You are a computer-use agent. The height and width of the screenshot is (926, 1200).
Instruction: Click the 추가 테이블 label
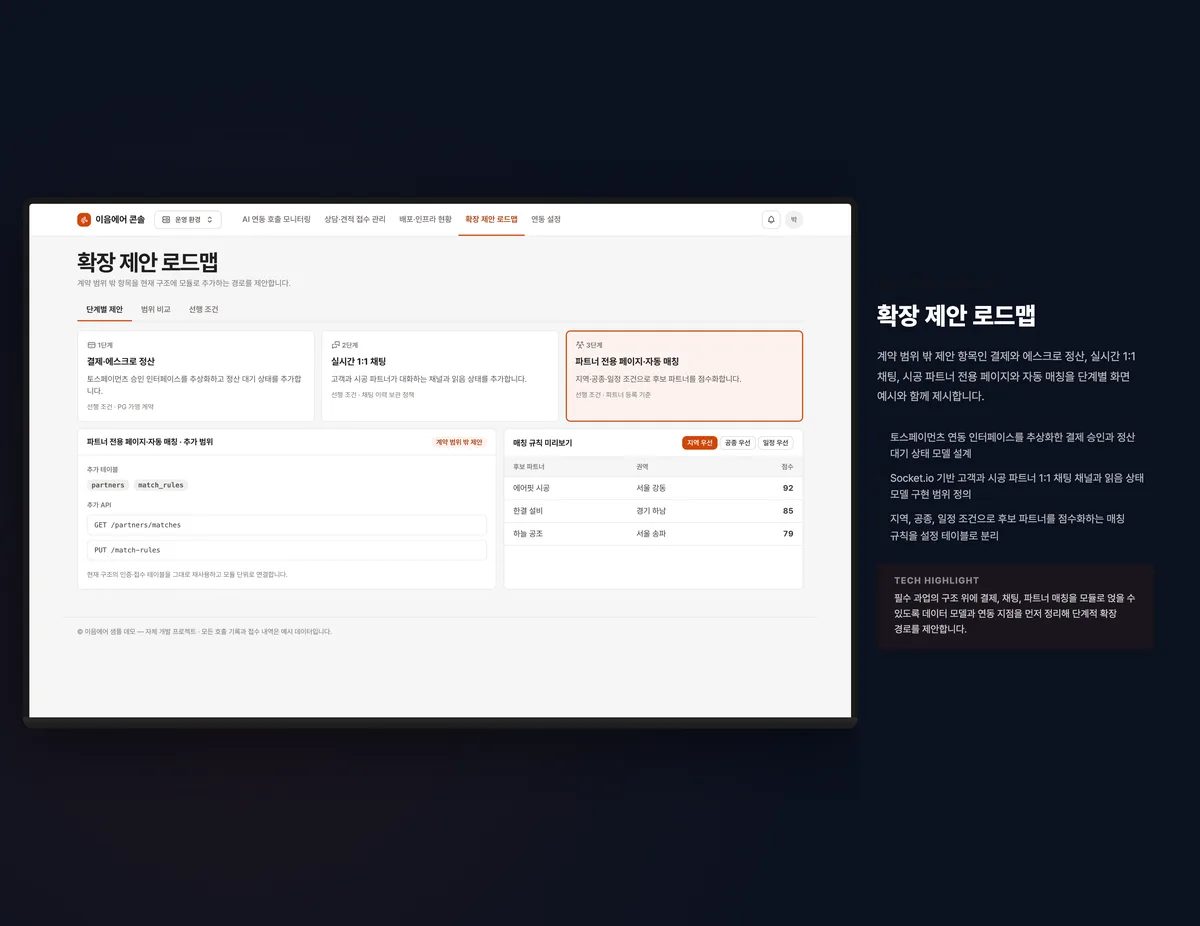pos(102,469)
